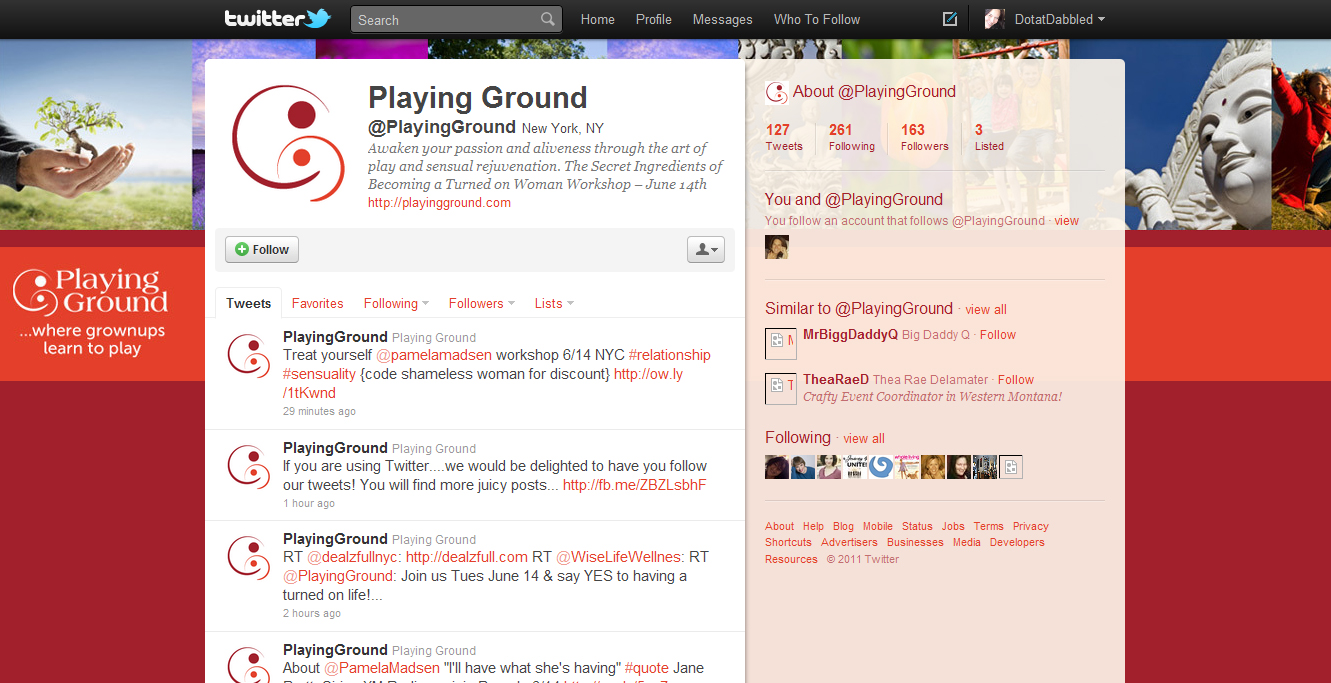The image size is (1331, 683).
Task: Follow TheaRaeD from the similar list
Action: tap(1016, 379)
